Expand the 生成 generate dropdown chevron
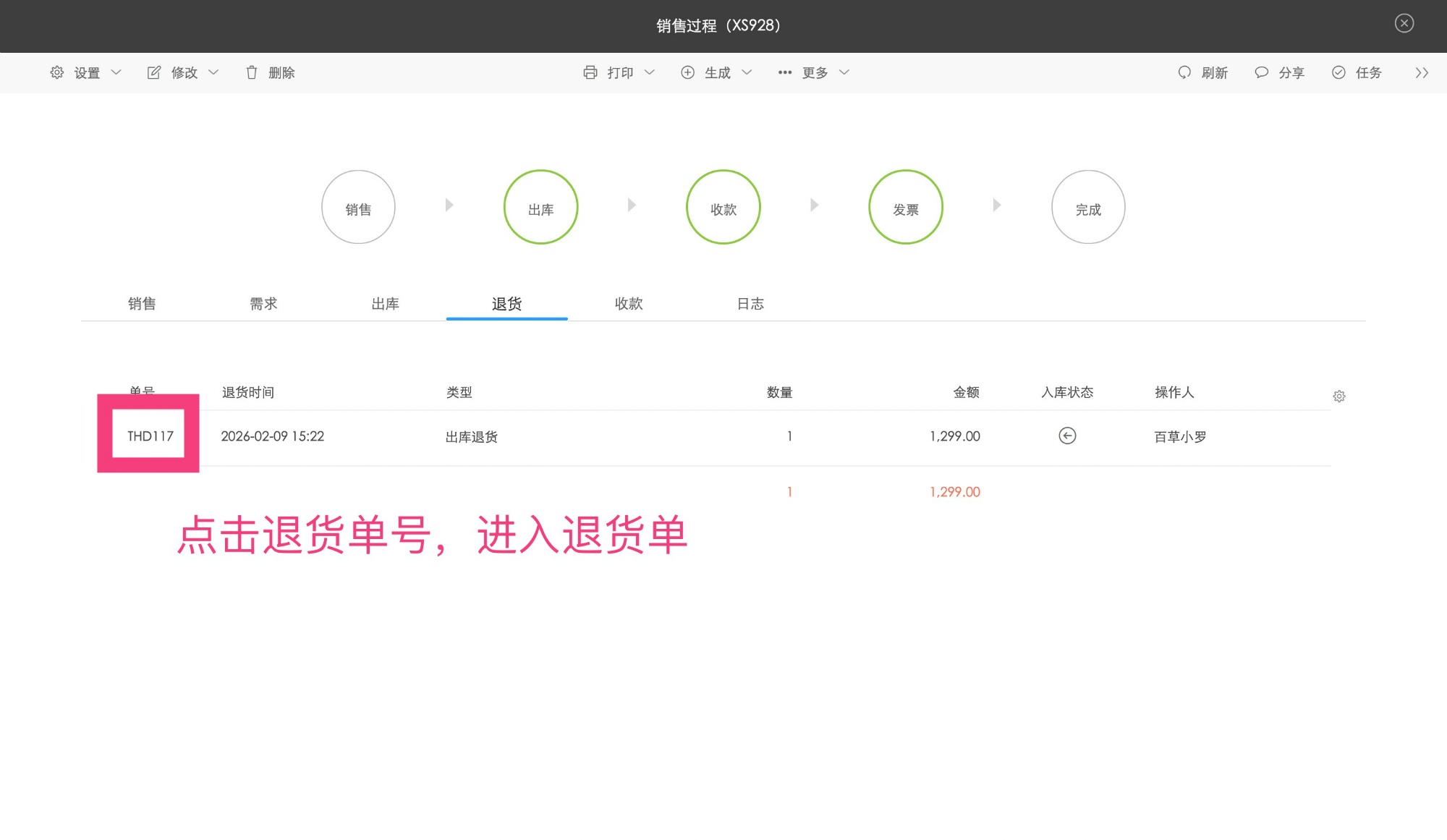Viewport: 1447px width, 840px height. coord(746,72)
